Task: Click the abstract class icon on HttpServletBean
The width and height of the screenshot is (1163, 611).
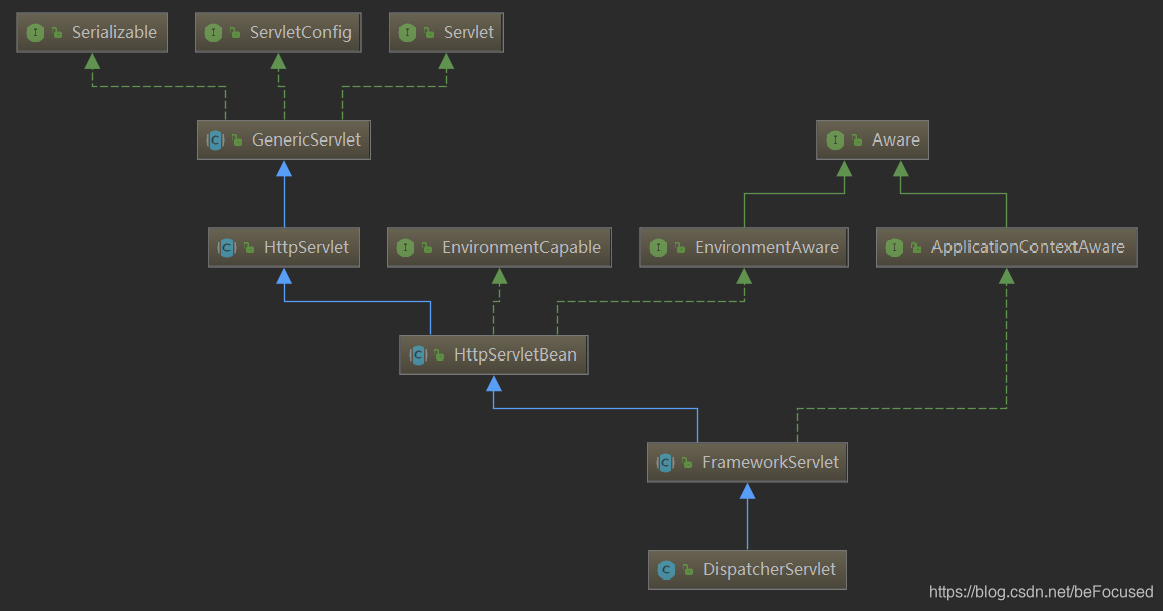Action: 418,355
